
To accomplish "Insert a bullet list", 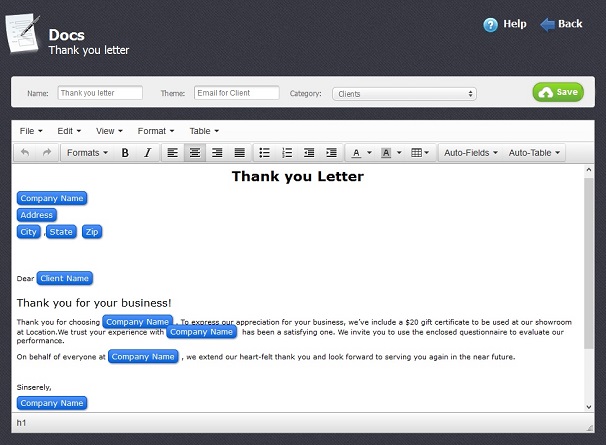I will point(264,153).
